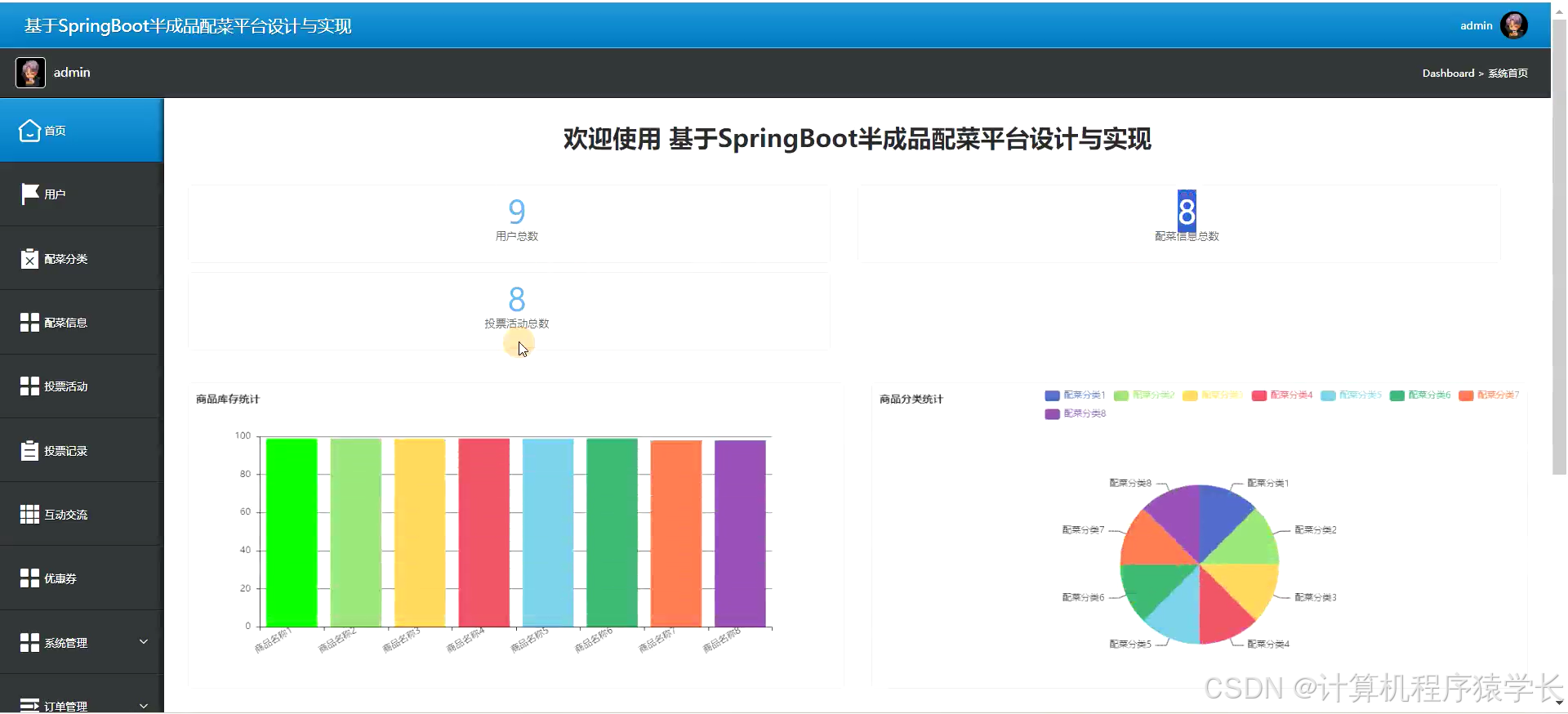Toggle 配菜分类4 legend entry
Image resolution: width=1568 pixels, height=714 pixels.
[1282, 395]
